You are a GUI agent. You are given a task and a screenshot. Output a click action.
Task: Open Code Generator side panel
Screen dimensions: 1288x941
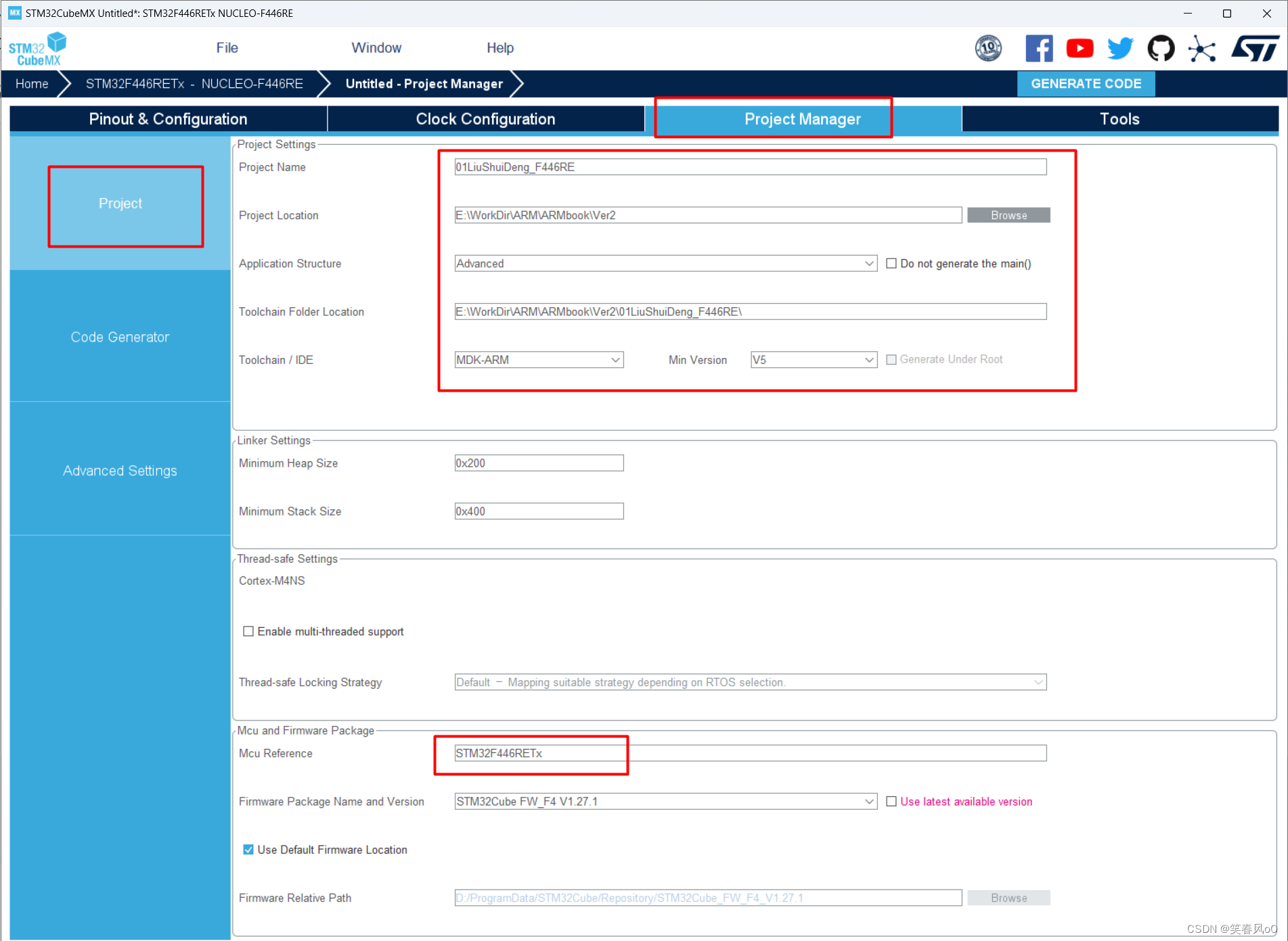pyautogui.click(x=120, y=337)
